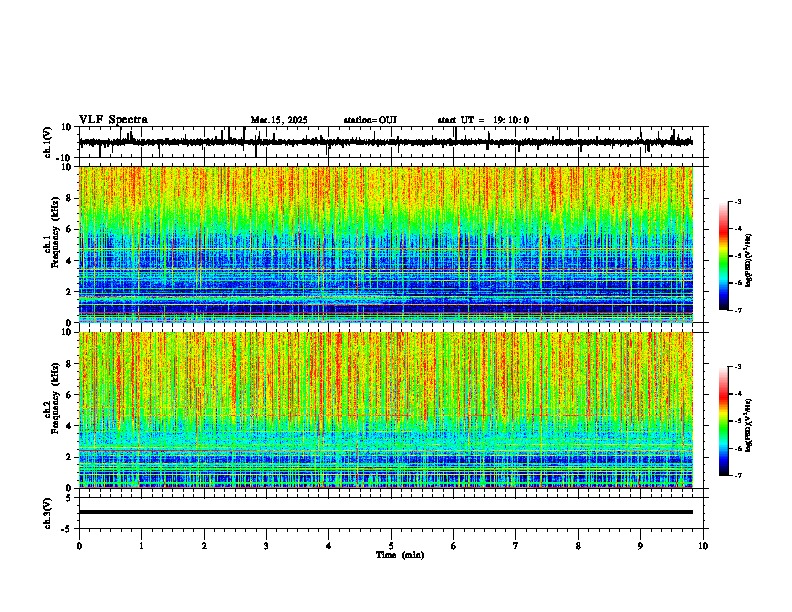The height and width of the screenshot is (612, 792).
Task: Click the "Time (min)" x-axis label
Action: [400, 555]
